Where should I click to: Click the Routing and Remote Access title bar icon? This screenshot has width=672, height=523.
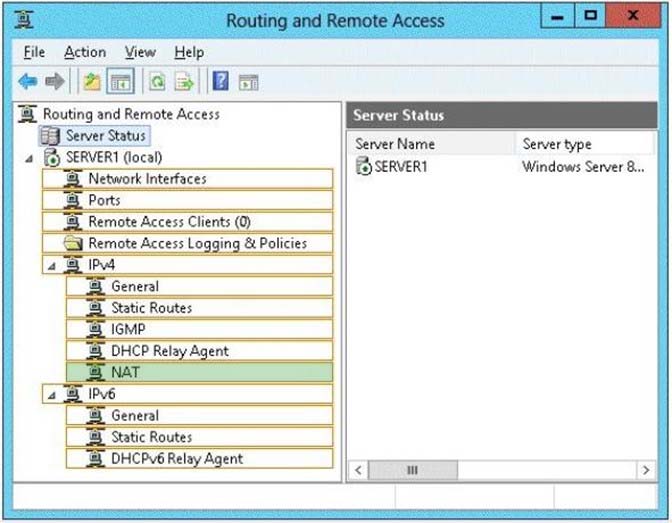coord(24,20)
